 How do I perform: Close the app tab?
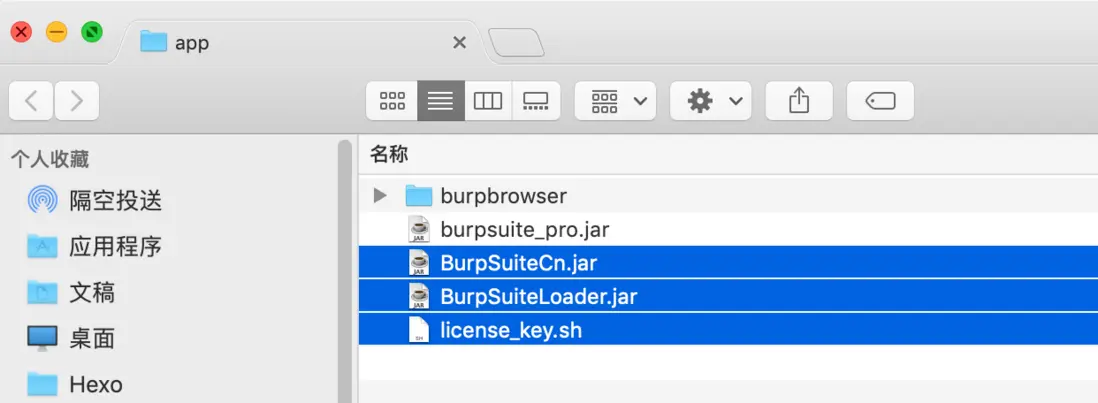[459, 43]
